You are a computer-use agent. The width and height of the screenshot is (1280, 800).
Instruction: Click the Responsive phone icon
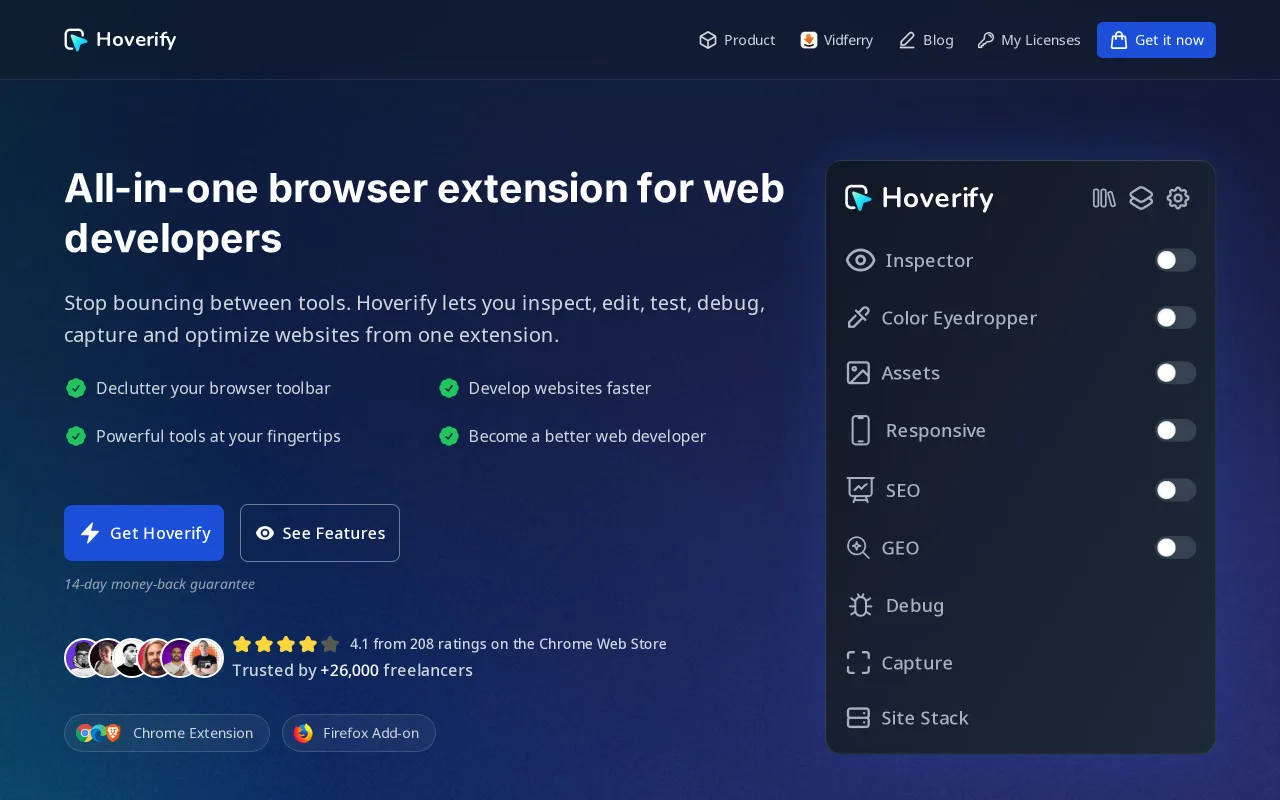tap(860, 430)
